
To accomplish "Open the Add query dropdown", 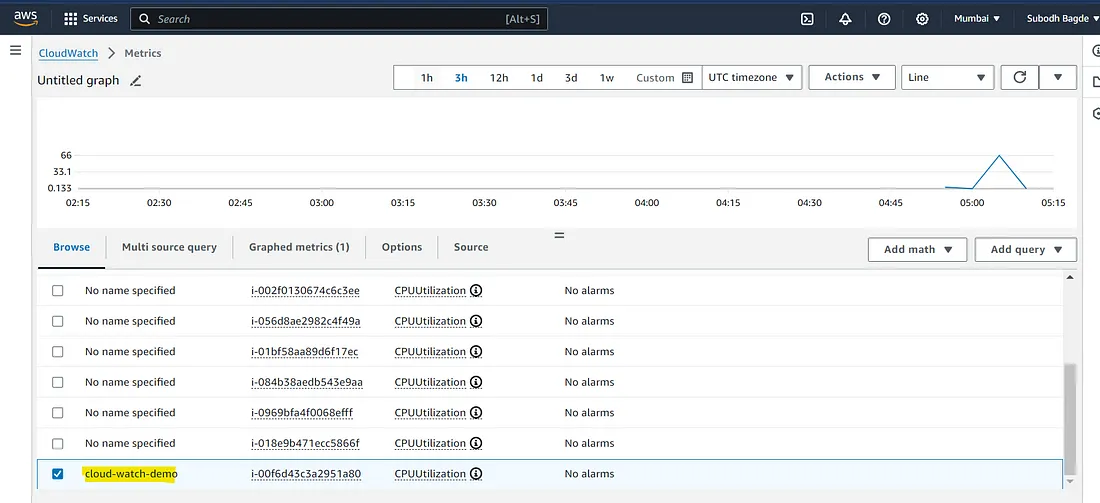I will [1026, 249].
